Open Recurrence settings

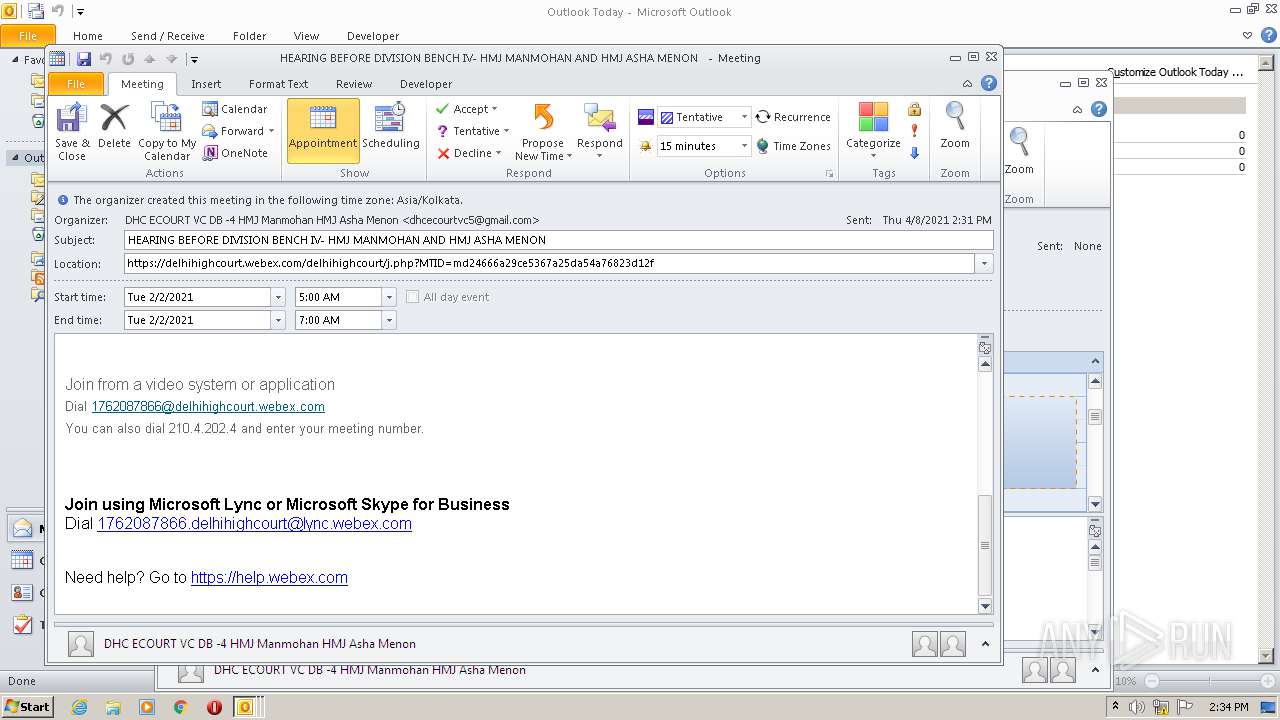[x=793, y=117]
